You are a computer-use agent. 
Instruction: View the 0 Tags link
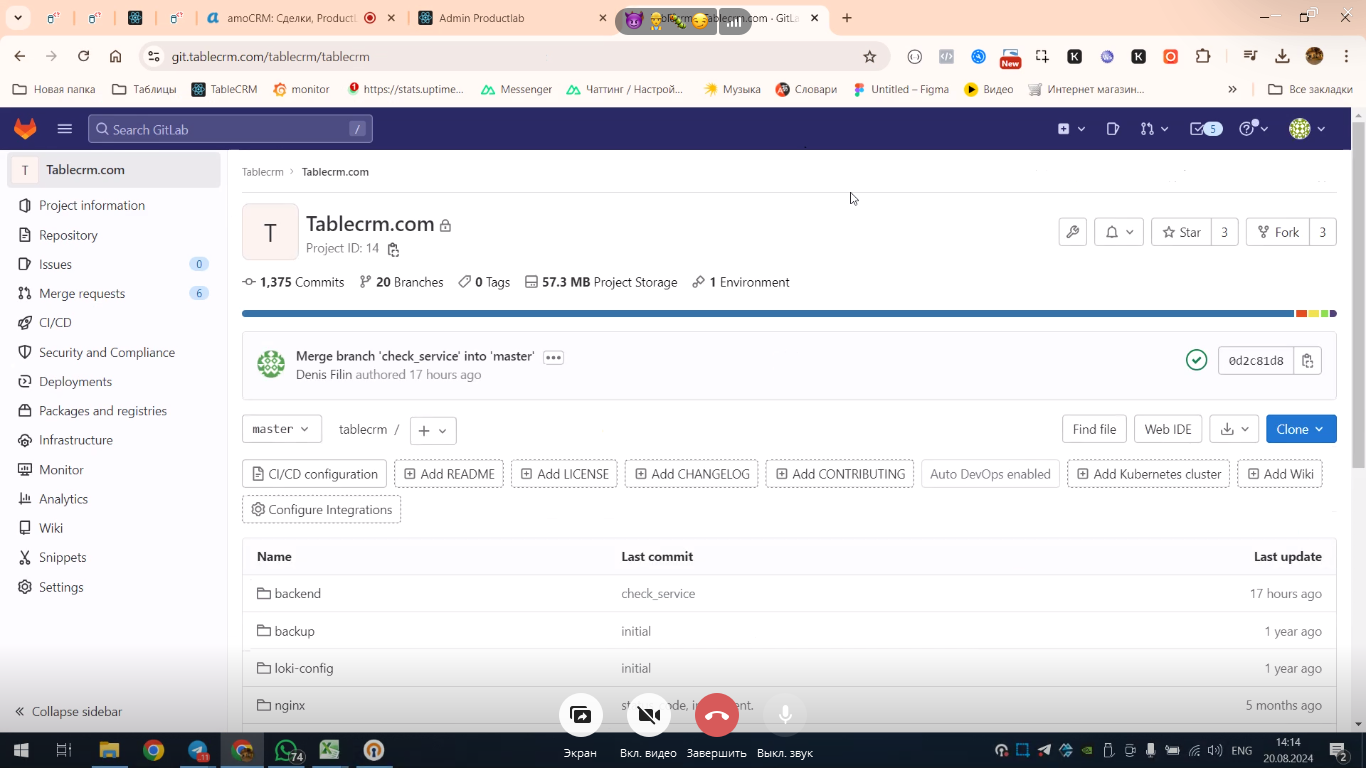point(484,282)
